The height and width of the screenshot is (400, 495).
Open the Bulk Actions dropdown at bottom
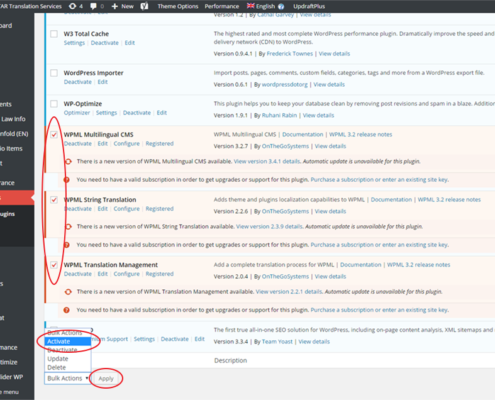[68, 378]
